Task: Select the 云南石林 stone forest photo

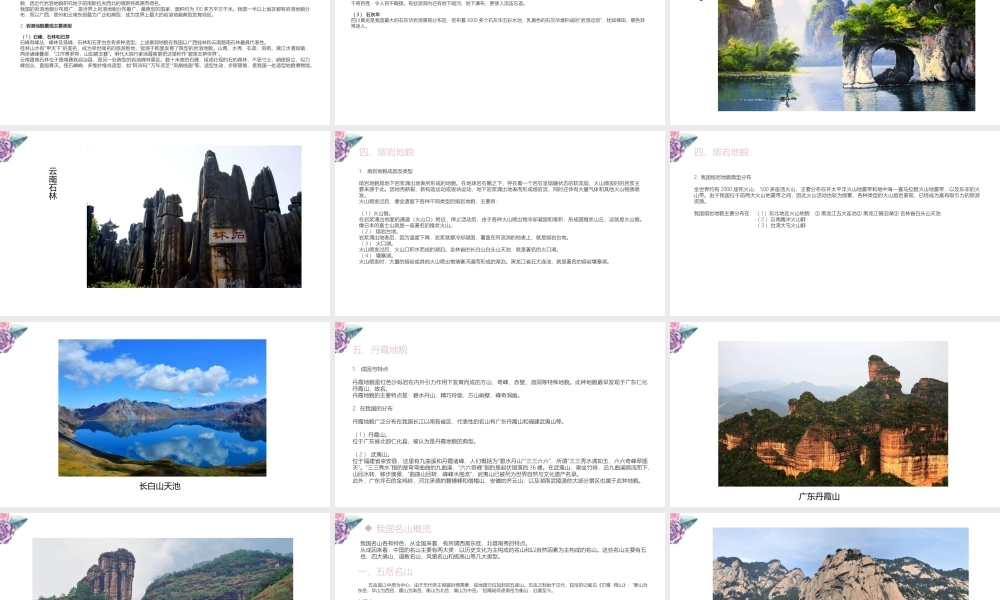Action: 194,204
